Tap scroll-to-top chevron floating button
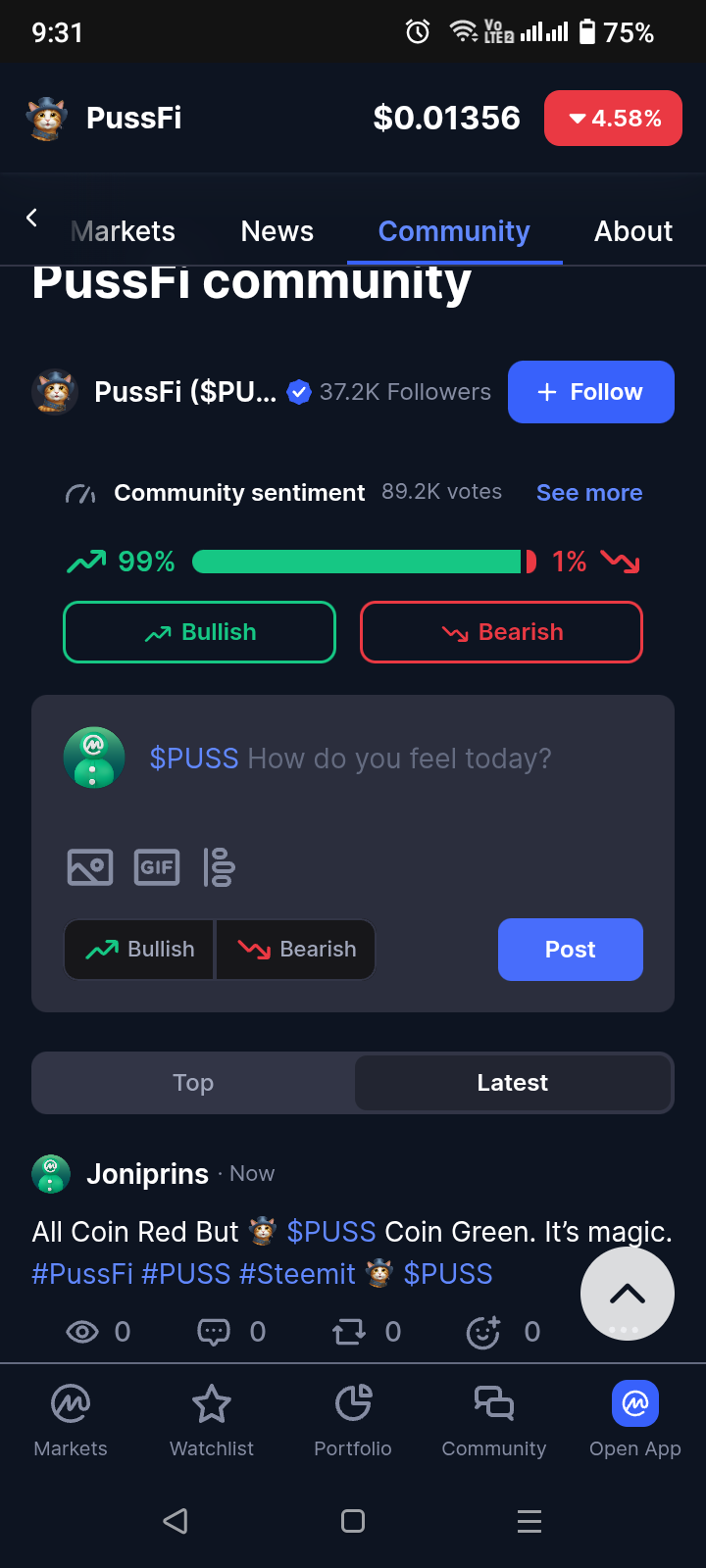The image size is (706, 1568). point(628,1294)
